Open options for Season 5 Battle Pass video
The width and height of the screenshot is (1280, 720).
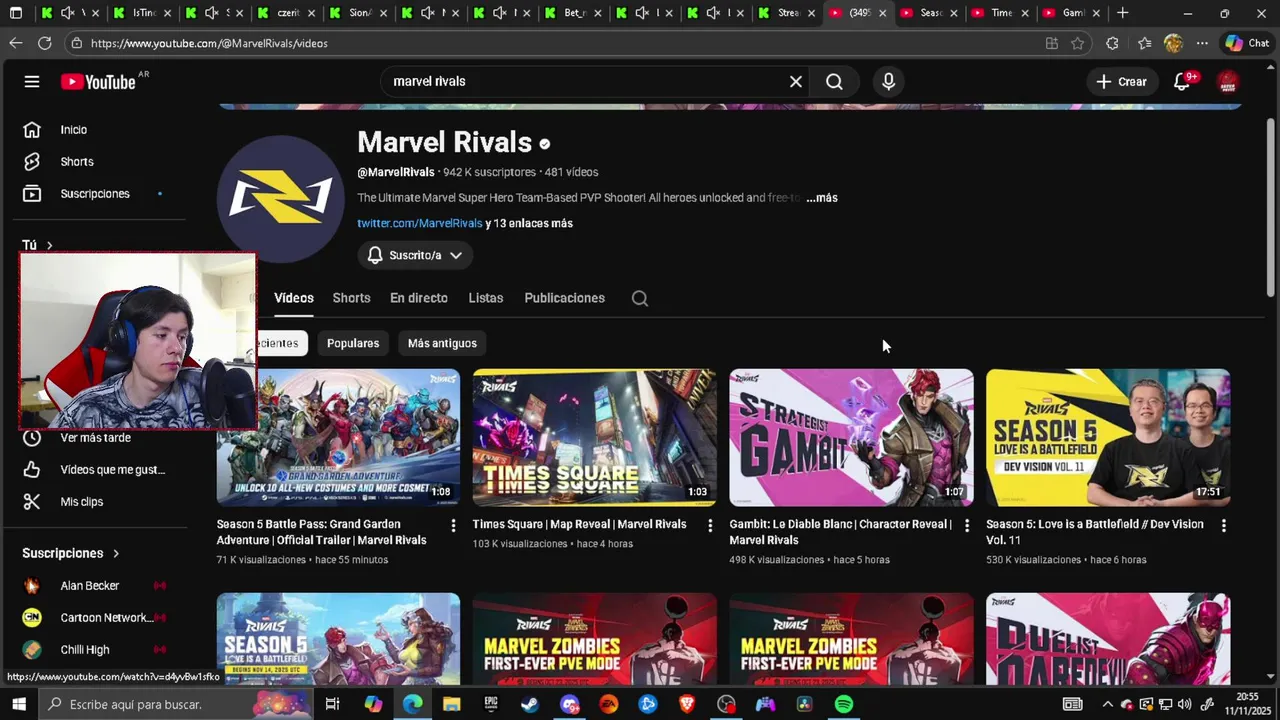pos(453,525)
